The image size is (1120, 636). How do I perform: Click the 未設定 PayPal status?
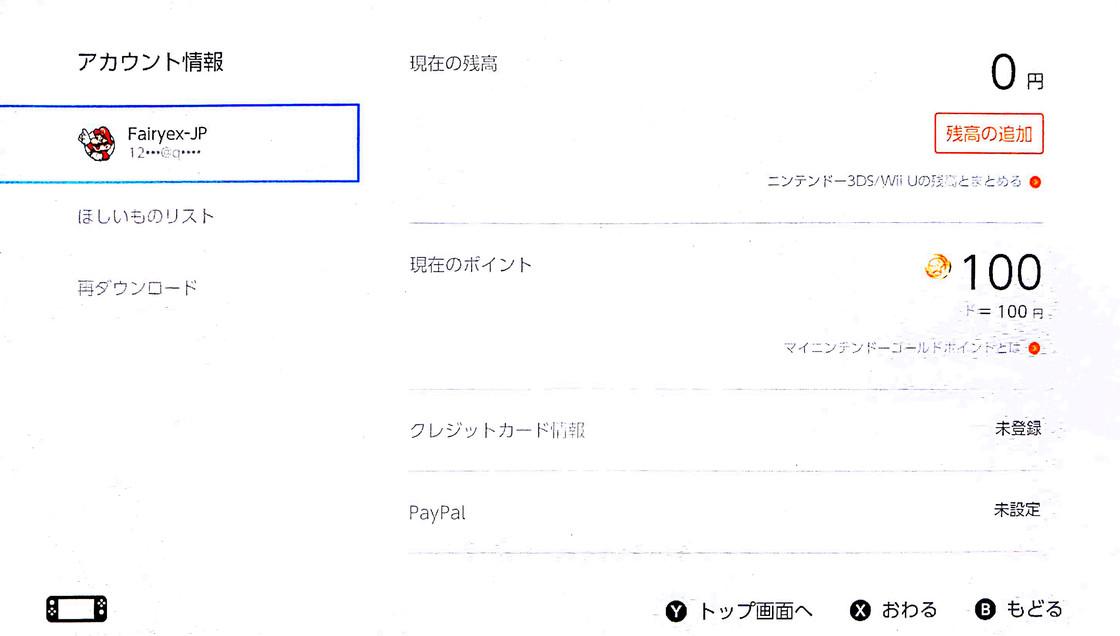1017,510
